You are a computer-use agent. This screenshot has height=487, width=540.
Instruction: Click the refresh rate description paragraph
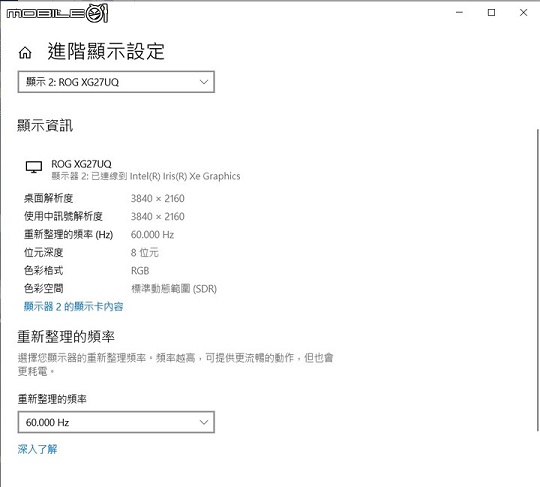[175, 364]
